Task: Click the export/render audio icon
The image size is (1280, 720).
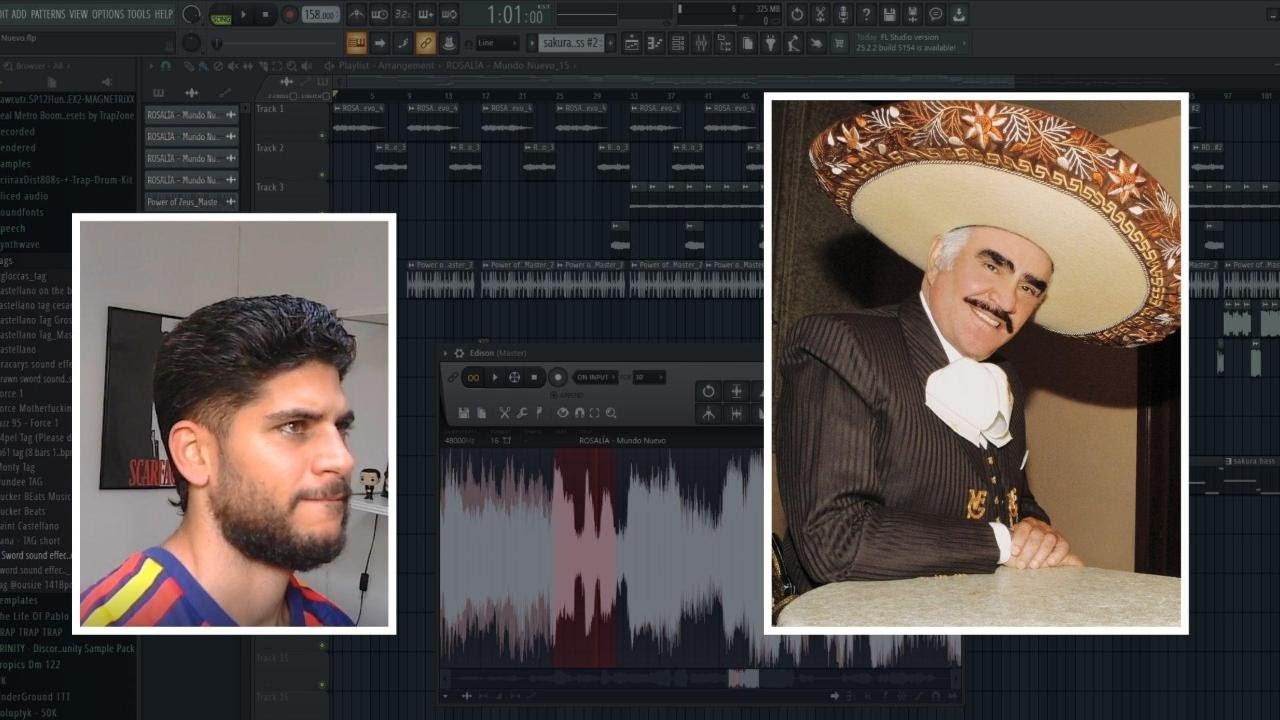Action: point(912,14)
